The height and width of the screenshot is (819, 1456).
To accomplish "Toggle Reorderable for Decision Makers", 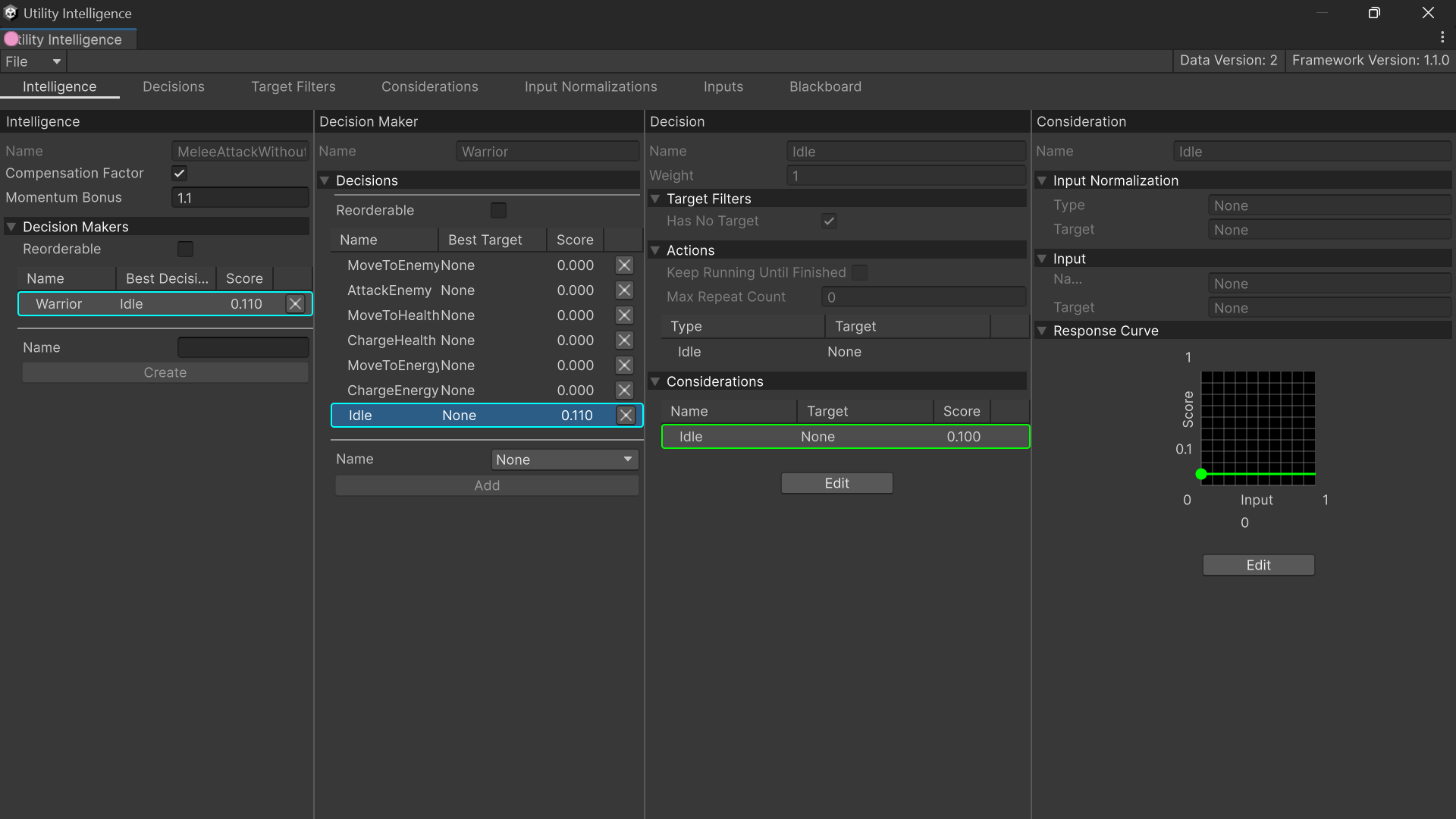I will (x=185, y=249).
